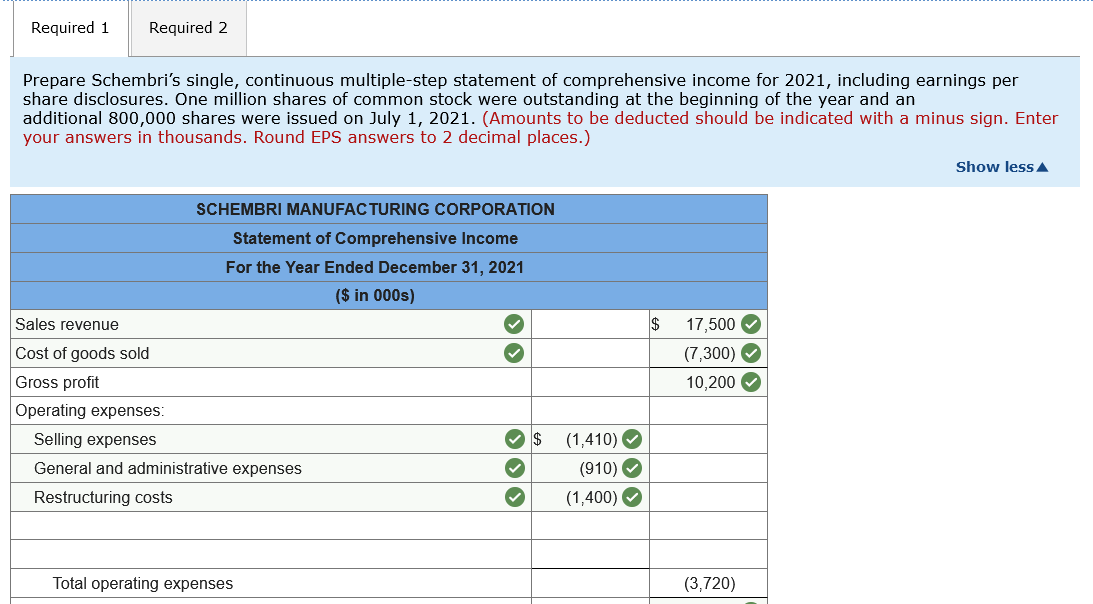Click the checkmark next to the (910) amount
The width and height of the screenshot is (1093, 604).
click(x=632, y=468)
